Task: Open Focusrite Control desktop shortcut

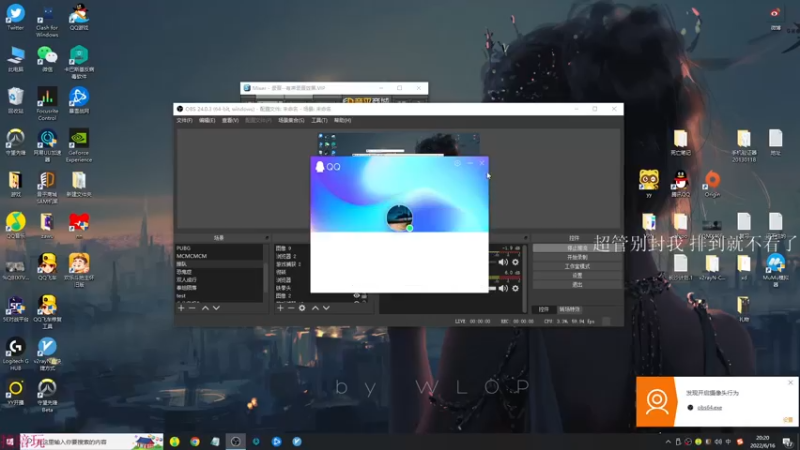Action: pos(47,104)
